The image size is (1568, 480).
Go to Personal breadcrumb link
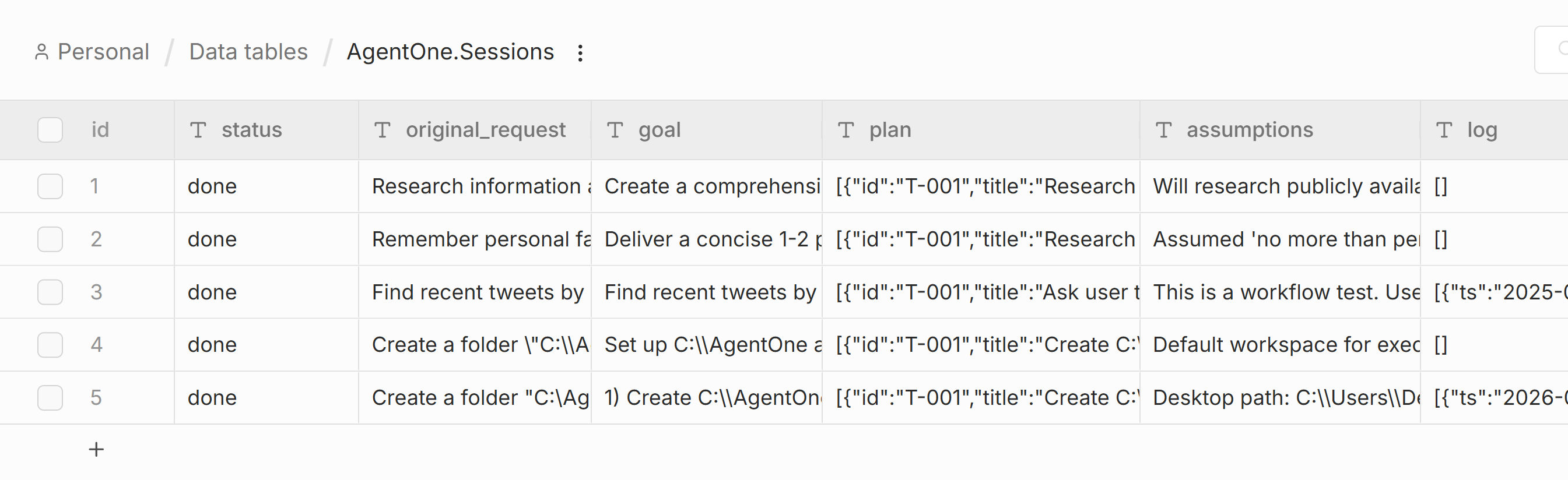103,52
